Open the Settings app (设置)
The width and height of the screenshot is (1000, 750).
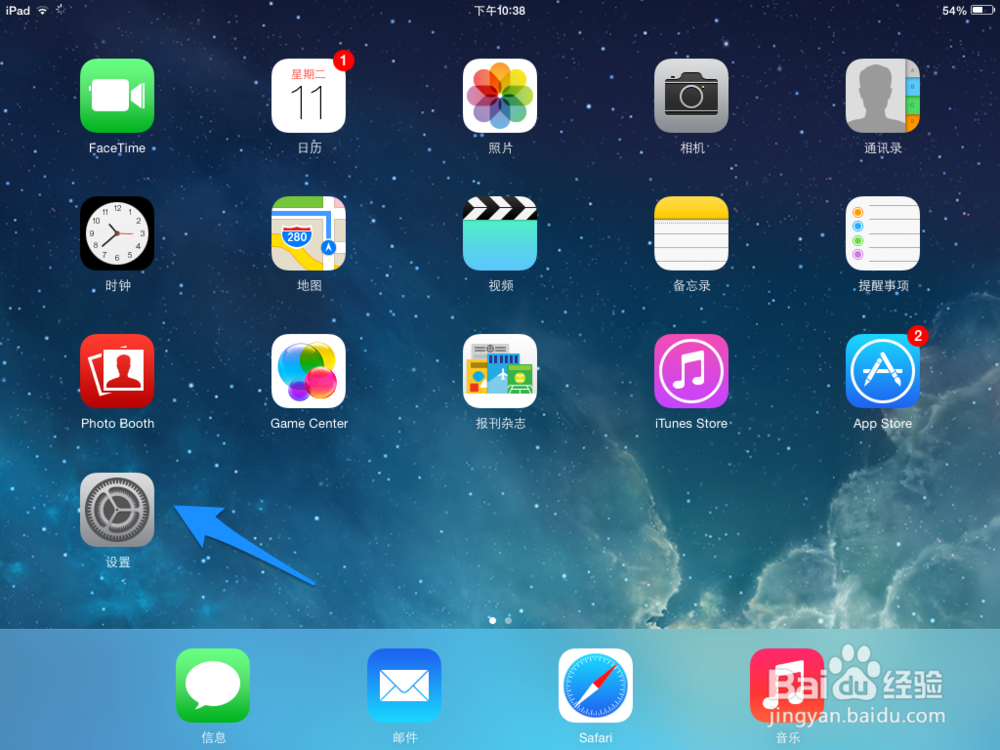(117, 510)
